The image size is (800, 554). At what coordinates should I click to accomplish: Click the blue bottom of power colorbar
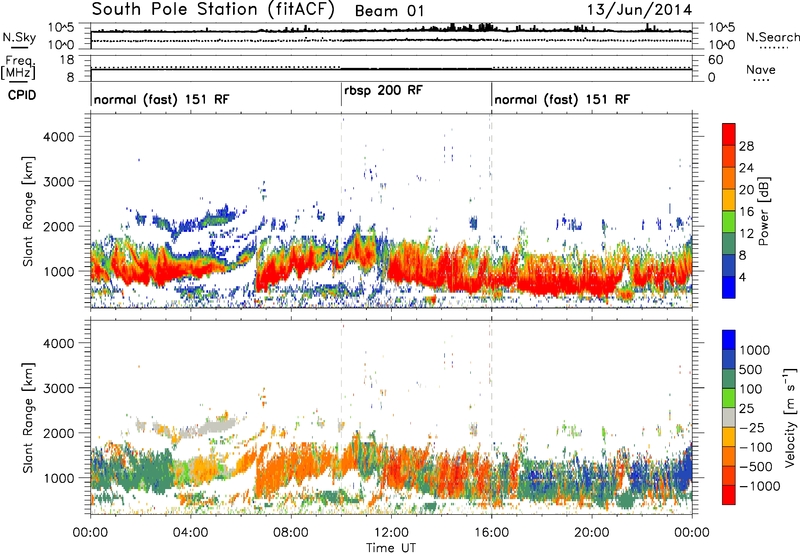click(729, 287)
